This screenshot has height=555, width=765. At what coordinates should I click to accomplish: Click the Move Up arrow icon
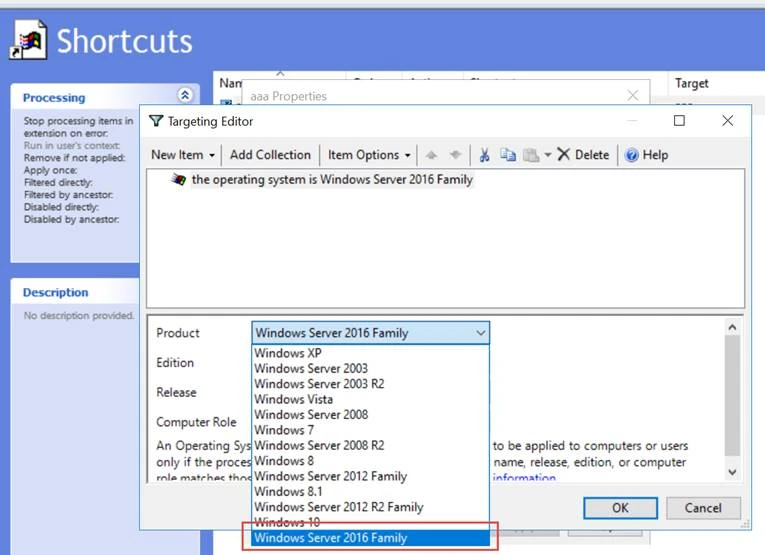[432, 155]
